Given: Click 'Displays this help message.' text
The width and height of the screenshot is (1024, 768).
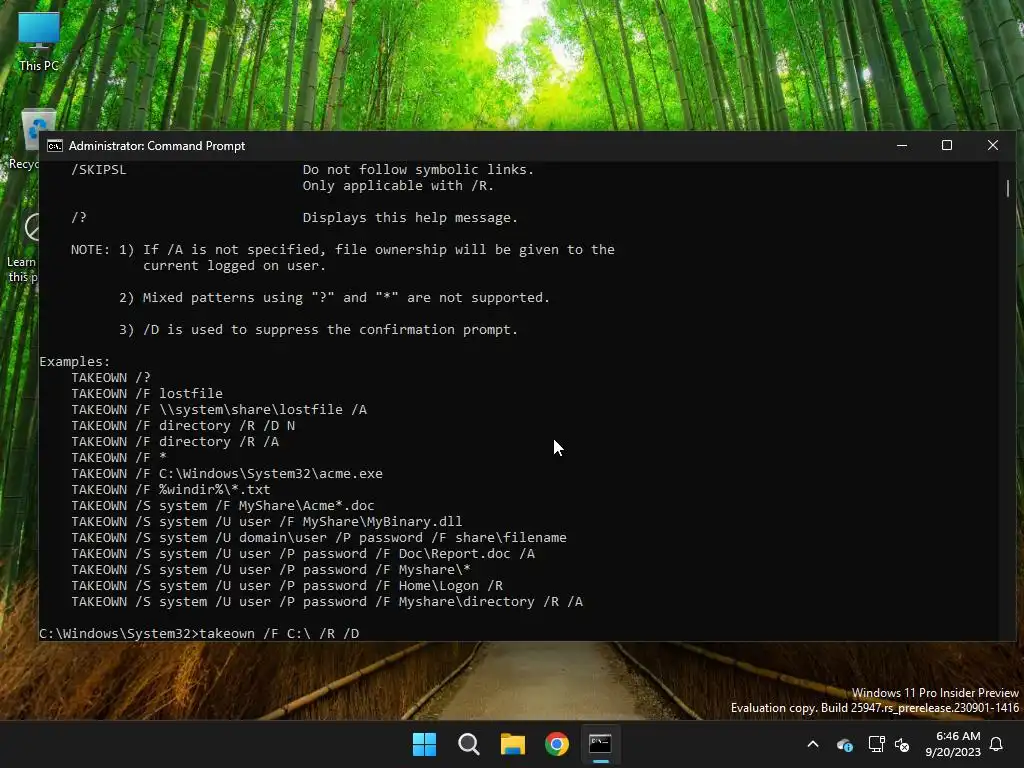Looking at the screenshot, I should pyautogui.click(x=410, y=217).
